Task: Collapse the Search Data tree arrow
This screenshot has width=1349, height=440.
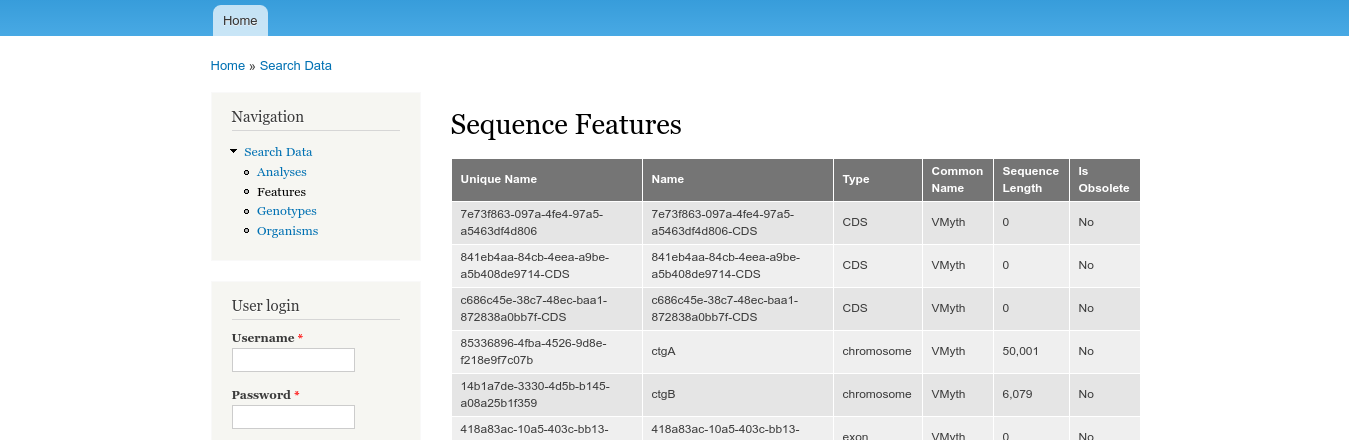Action: point(234,151)
